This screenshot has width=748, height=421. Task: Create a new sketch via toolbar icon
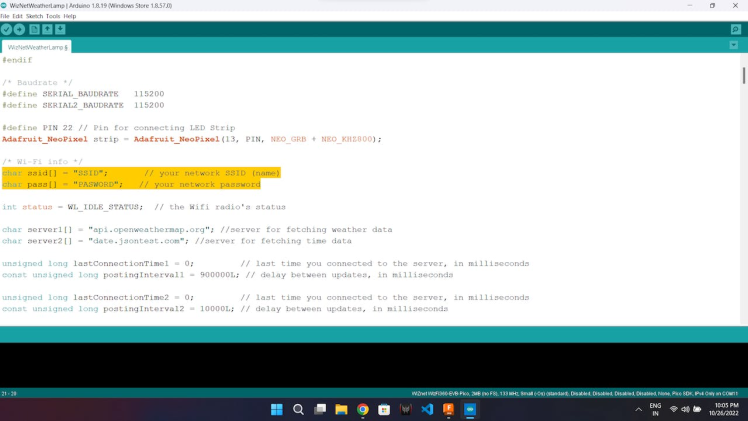(34, 30)
